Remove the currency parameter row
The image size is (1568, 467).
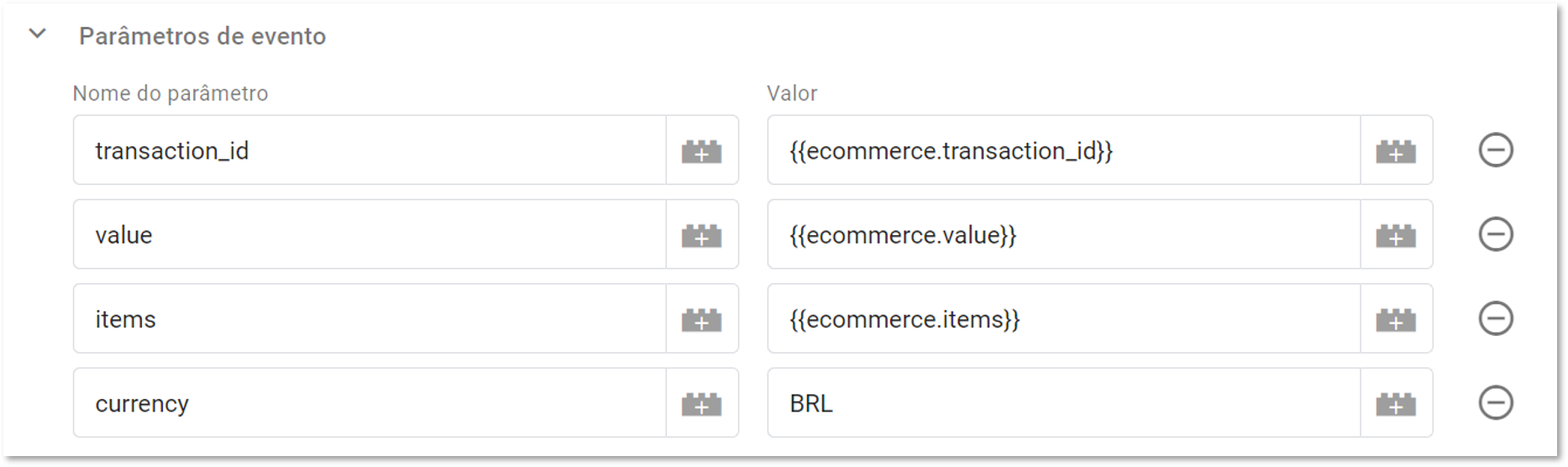[x=1496, y=403]
